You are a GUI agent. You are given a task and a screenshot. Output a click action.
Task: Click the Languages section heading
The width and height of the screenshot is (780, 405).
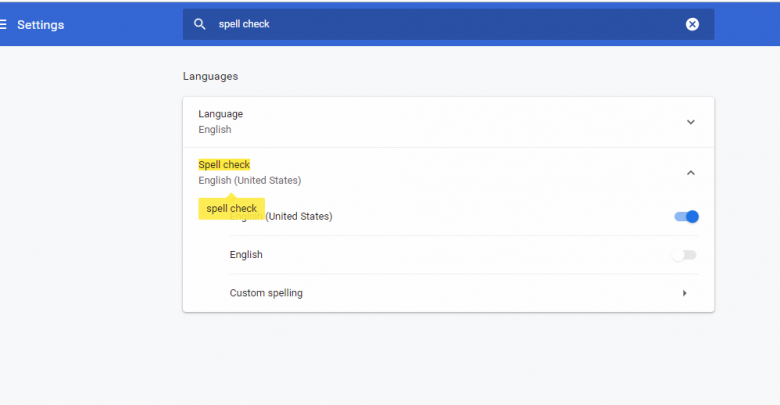click(210, 76)
